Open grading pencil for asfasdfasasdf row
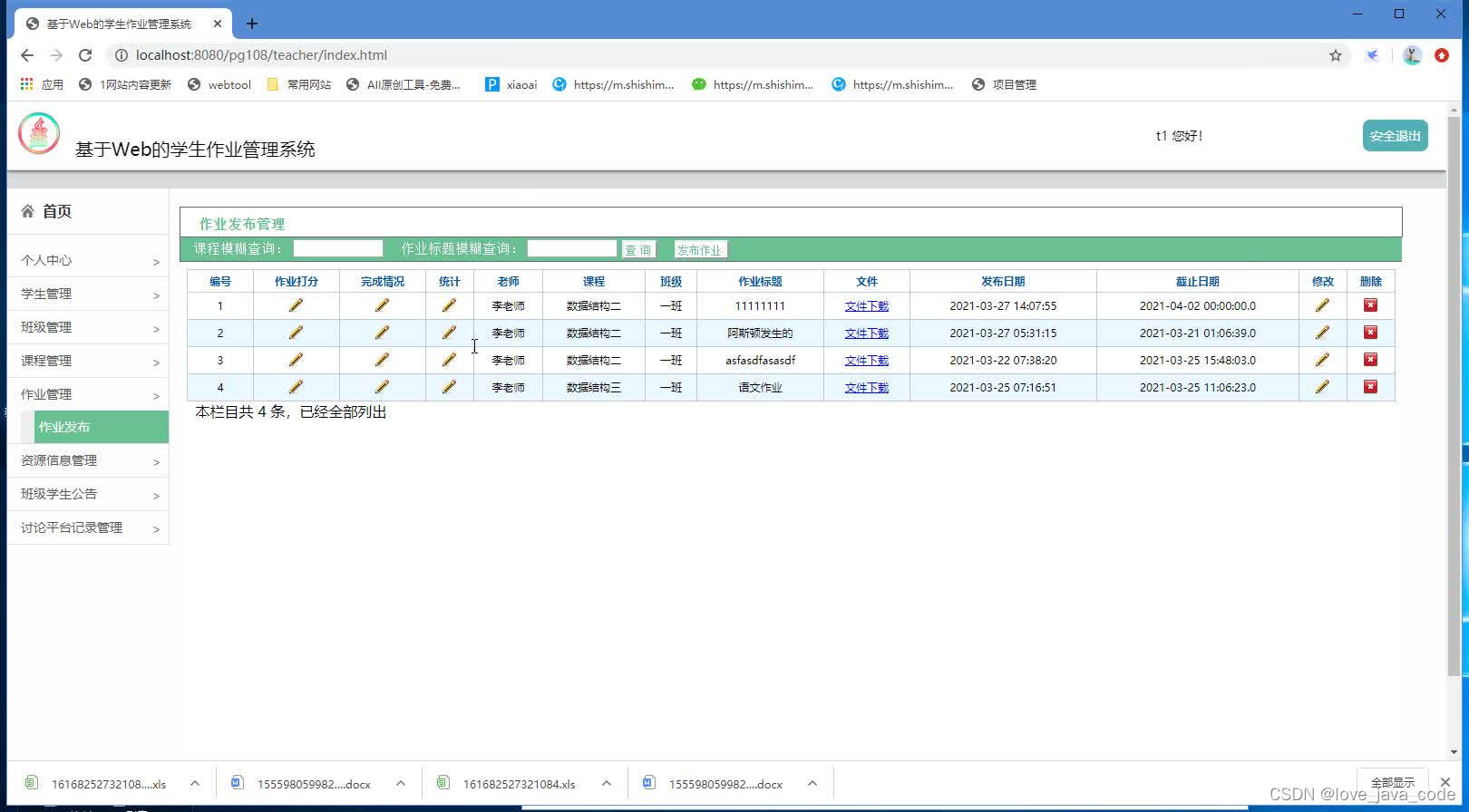The image size is (1469, 812). point(296,360)
